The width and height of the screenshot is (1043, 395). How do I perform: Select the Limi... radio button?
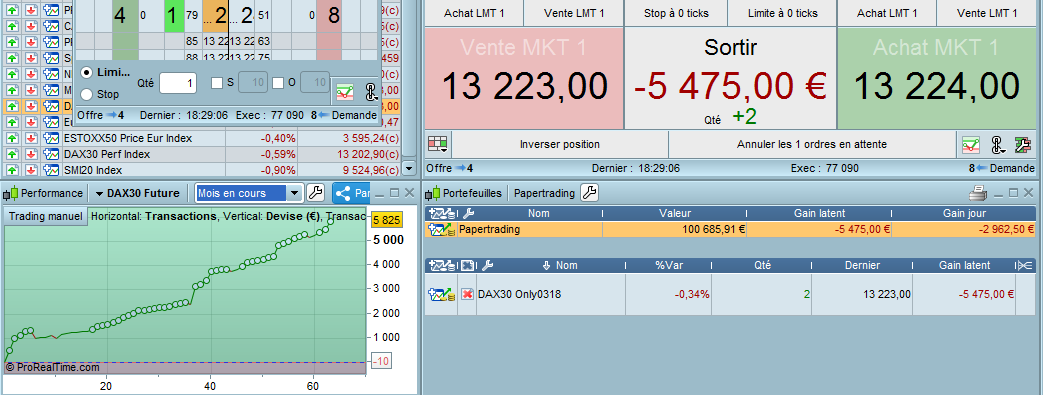pos(86,72)
